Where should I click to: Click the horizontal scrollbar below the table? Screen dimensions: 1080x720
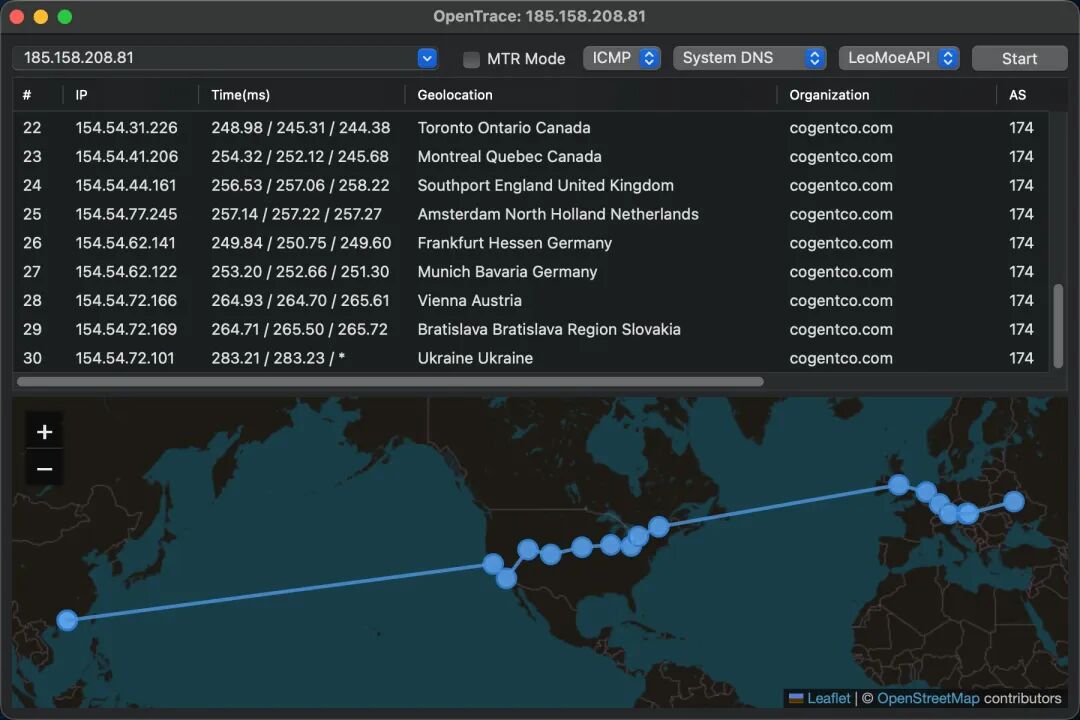point(388,381)
